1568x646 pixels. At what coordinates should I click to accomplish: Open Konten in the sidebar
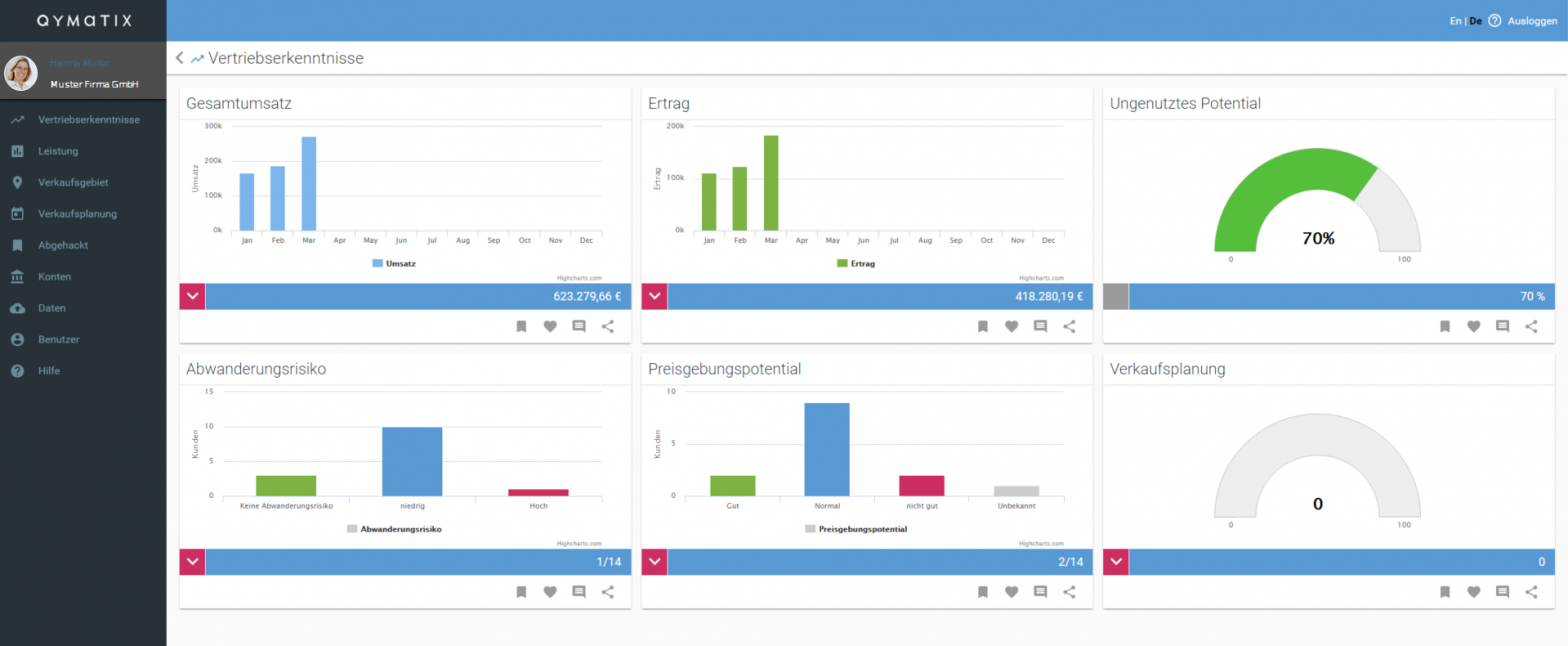tap(83, 276)
